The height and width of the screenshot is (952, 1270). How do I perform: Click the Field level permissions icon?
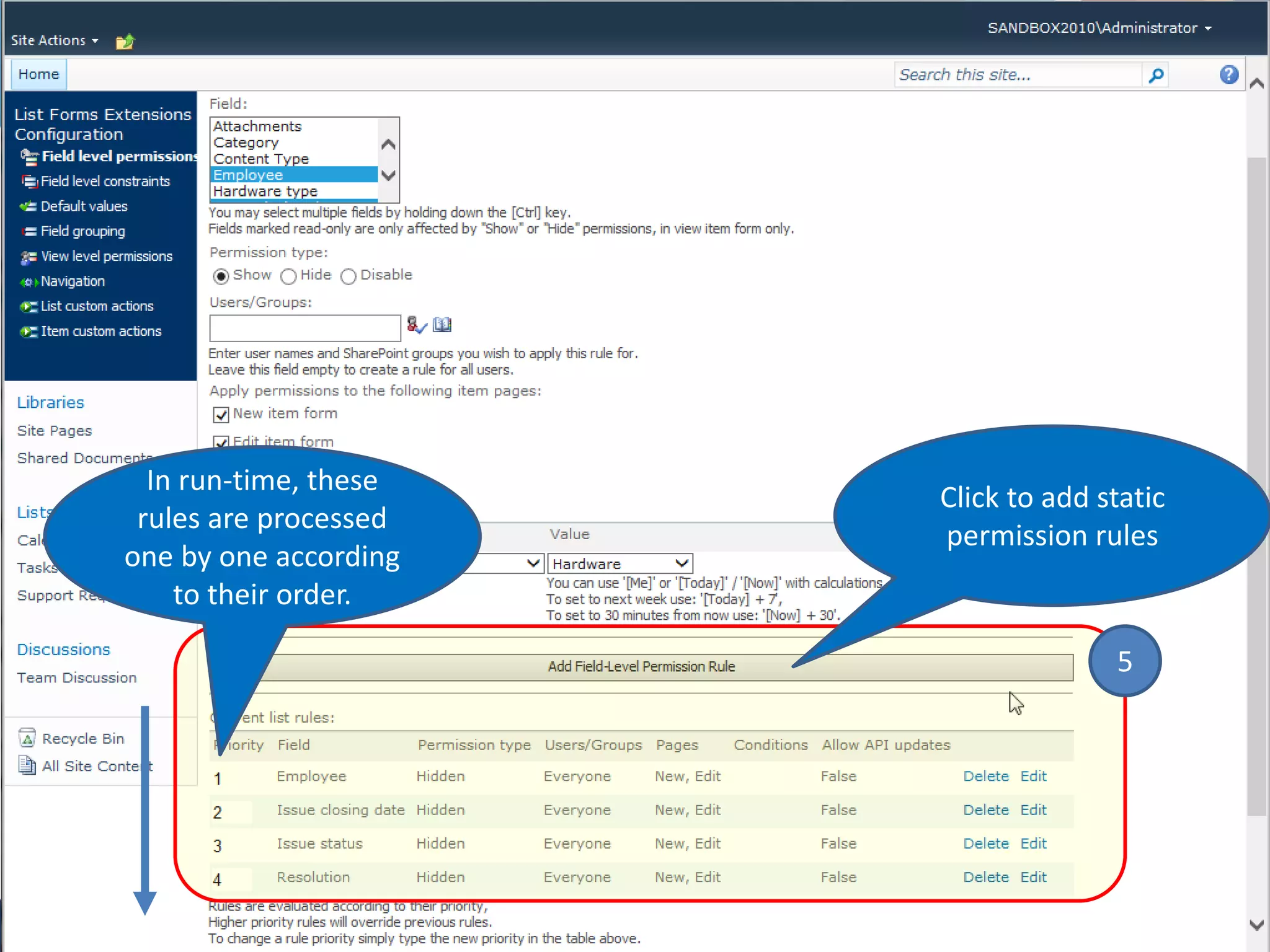click(x=29, y=156)
